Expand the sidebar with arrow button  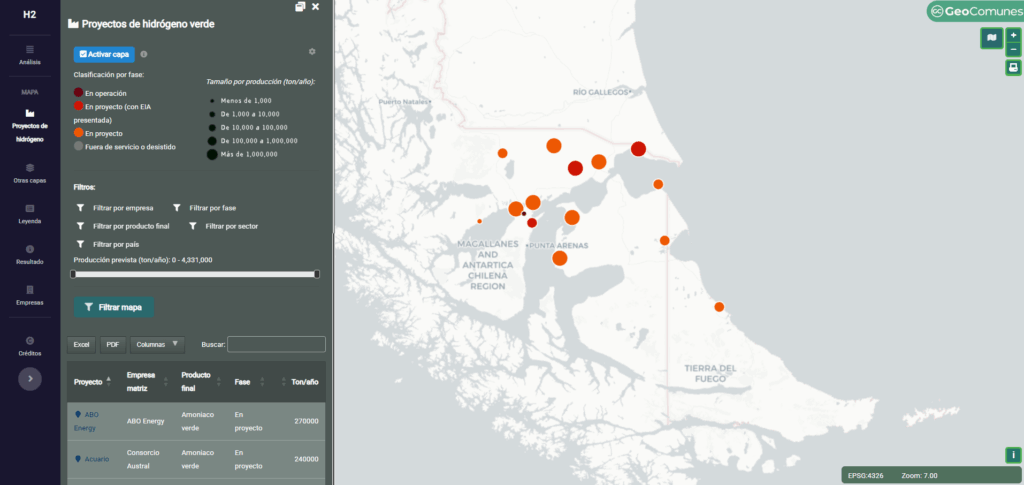[30, 379]
